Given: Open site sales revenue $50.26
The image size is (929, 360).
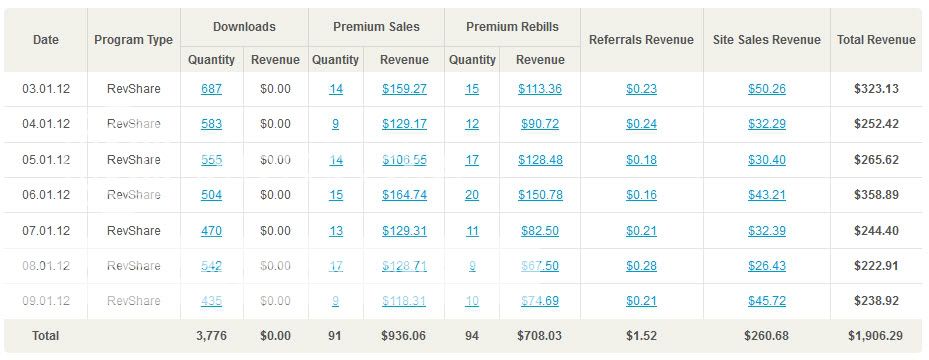Looking at the screenshot, I should [767, 89].
